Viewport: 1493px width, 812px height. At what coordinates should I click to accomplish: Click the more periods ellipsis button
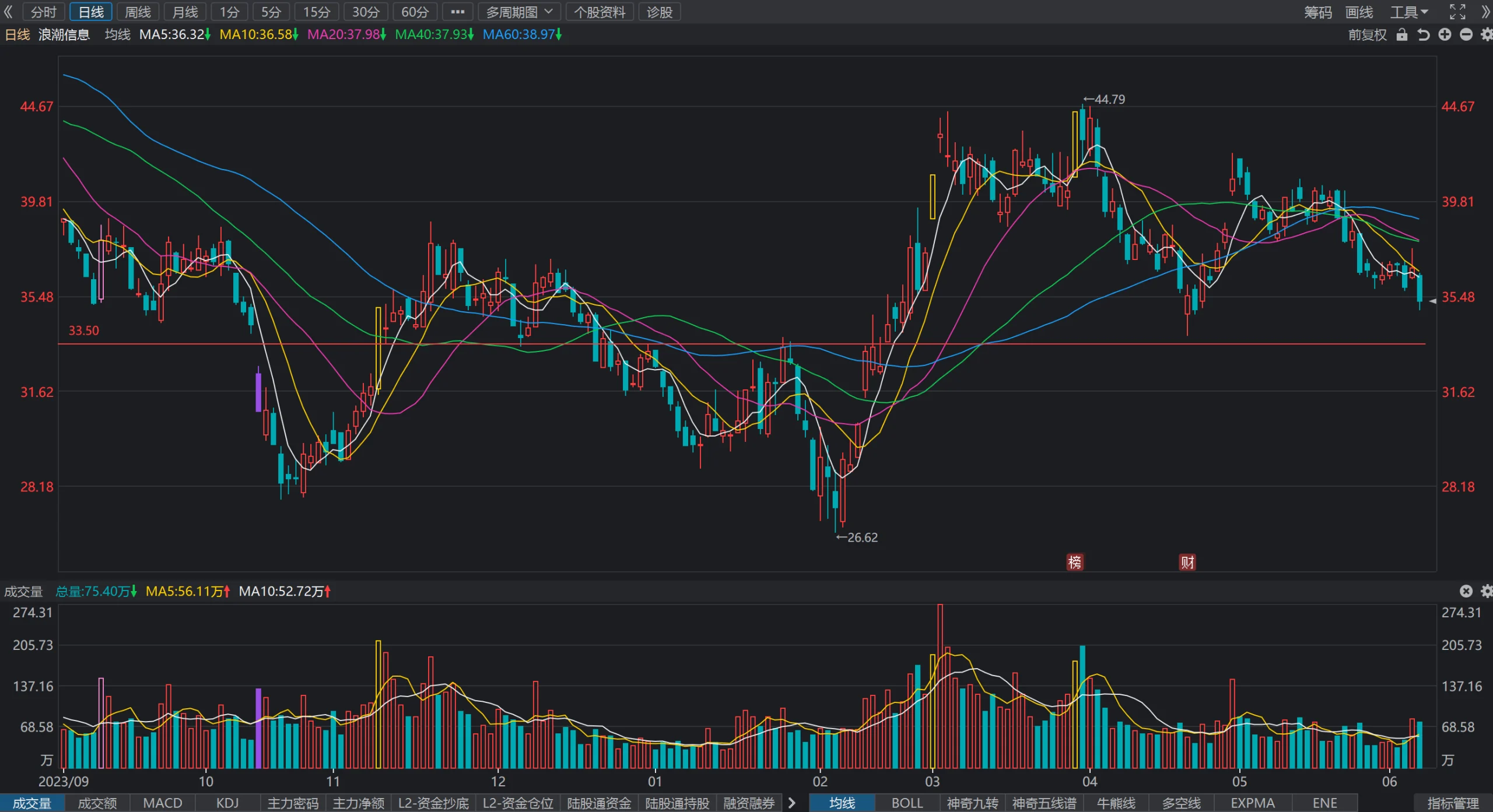(458, 12)
